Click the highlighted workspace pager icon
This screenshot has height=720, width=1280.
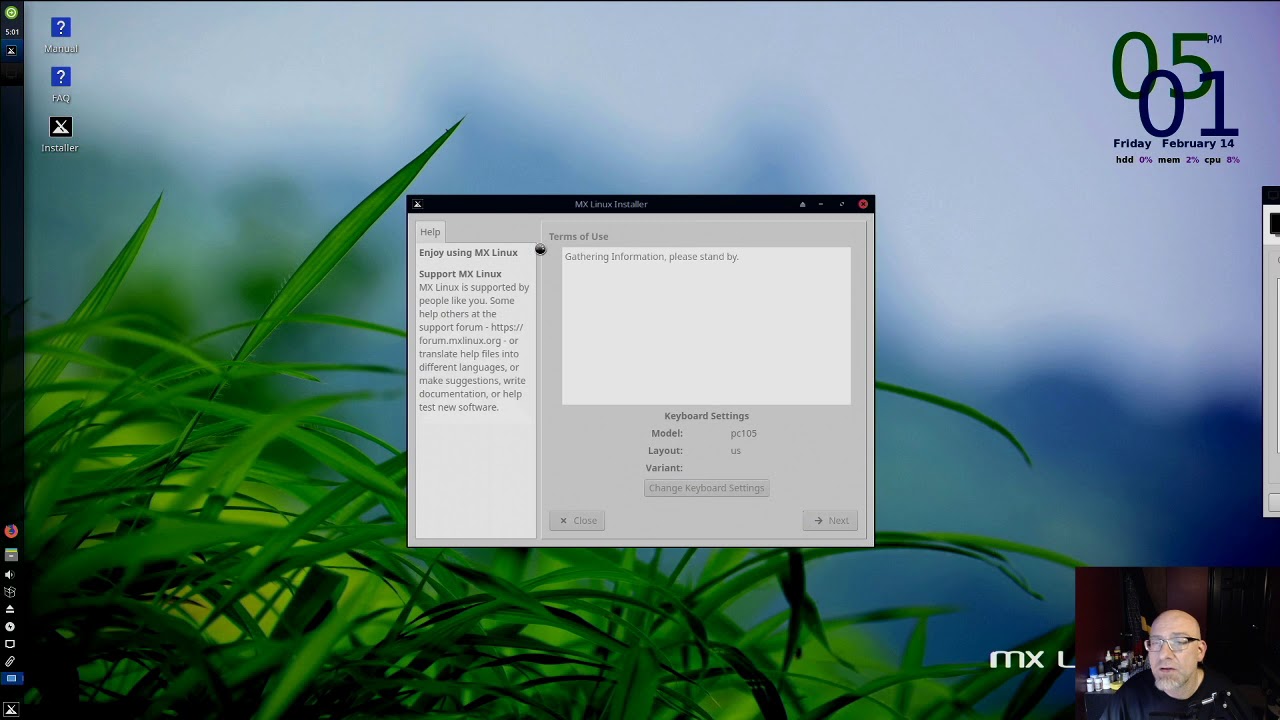[11, 678]
